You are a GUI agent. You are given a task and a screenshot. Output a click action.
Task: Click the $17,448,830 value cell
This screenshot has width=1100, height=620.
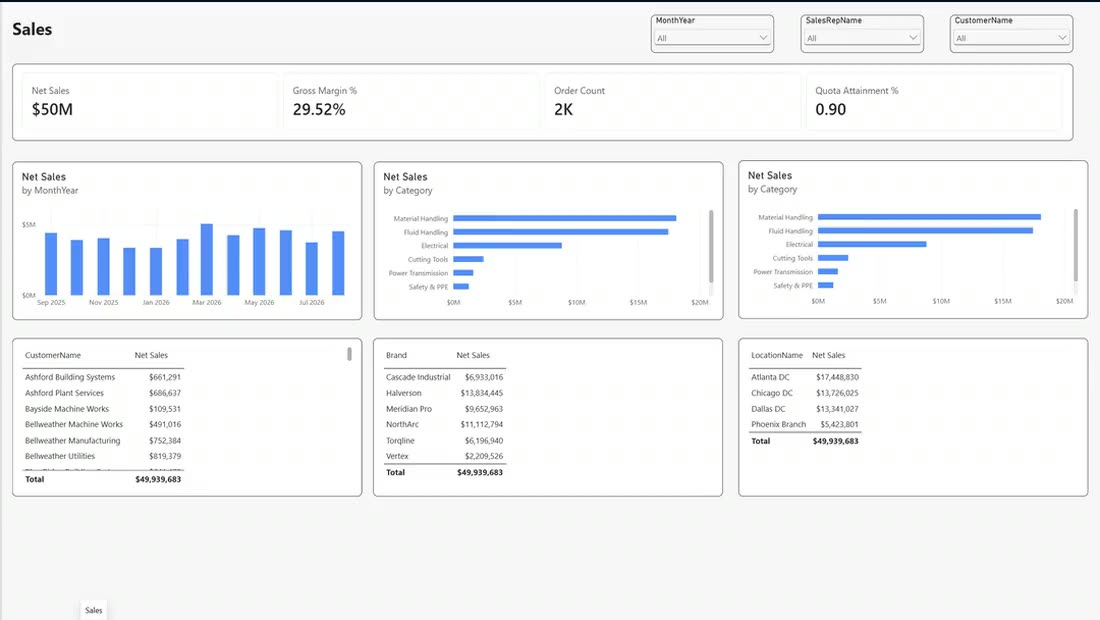click(x=837, y=377)
